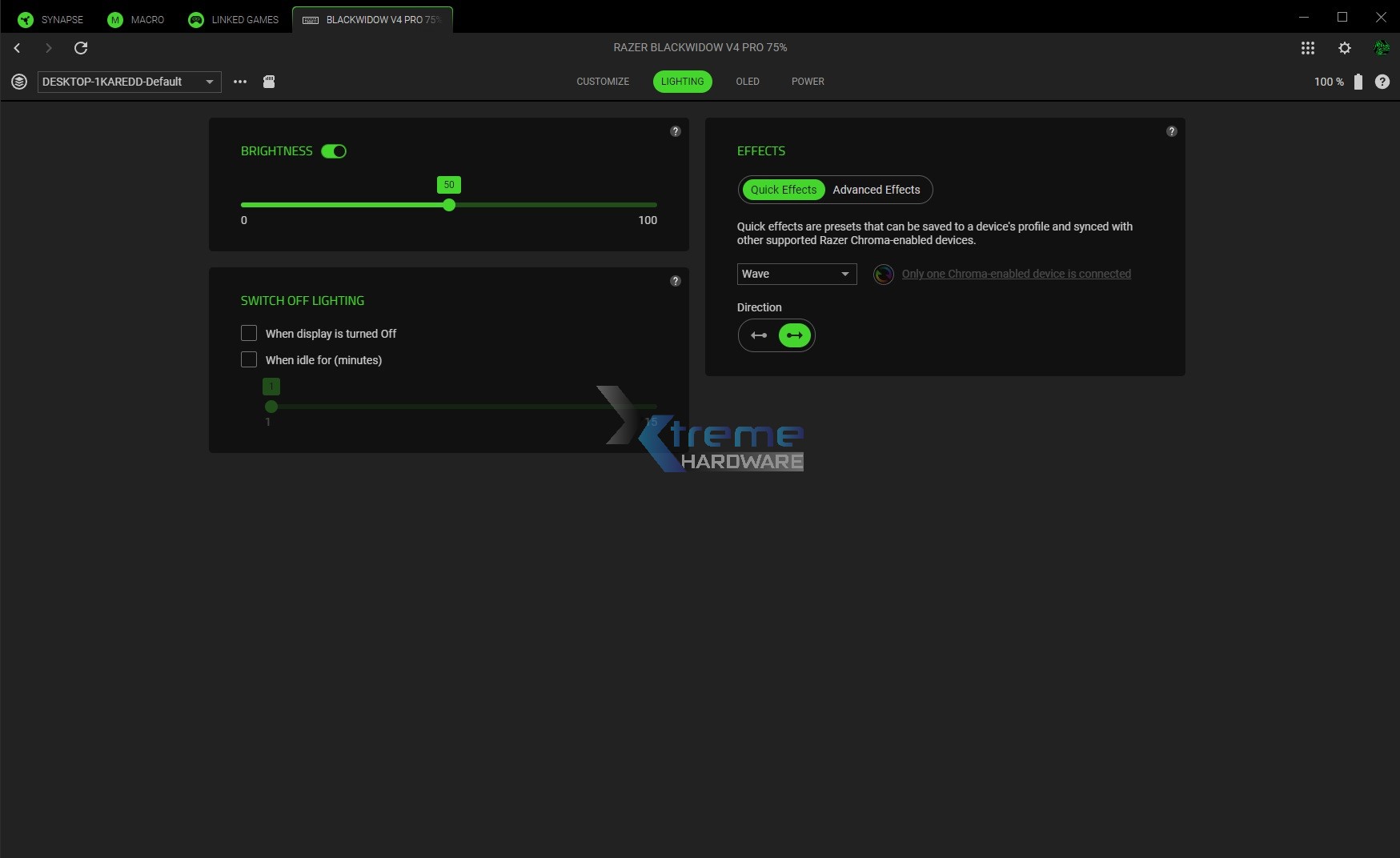Open the DESKTOP-1KAREDD-Default profile dropdown
This screenshot has width=1400, height=858.
[x=128, y=82]
